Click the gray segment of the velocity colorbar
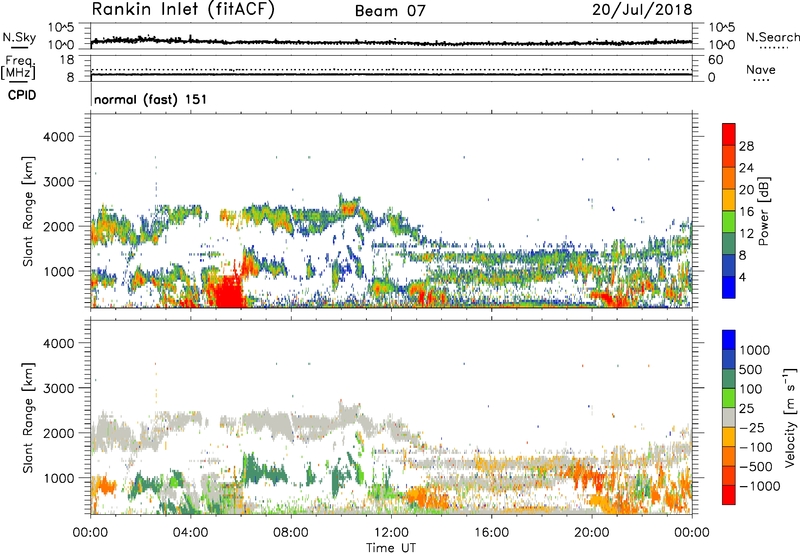The height and width of the screenshot is (554, 800). click(729, 417)
